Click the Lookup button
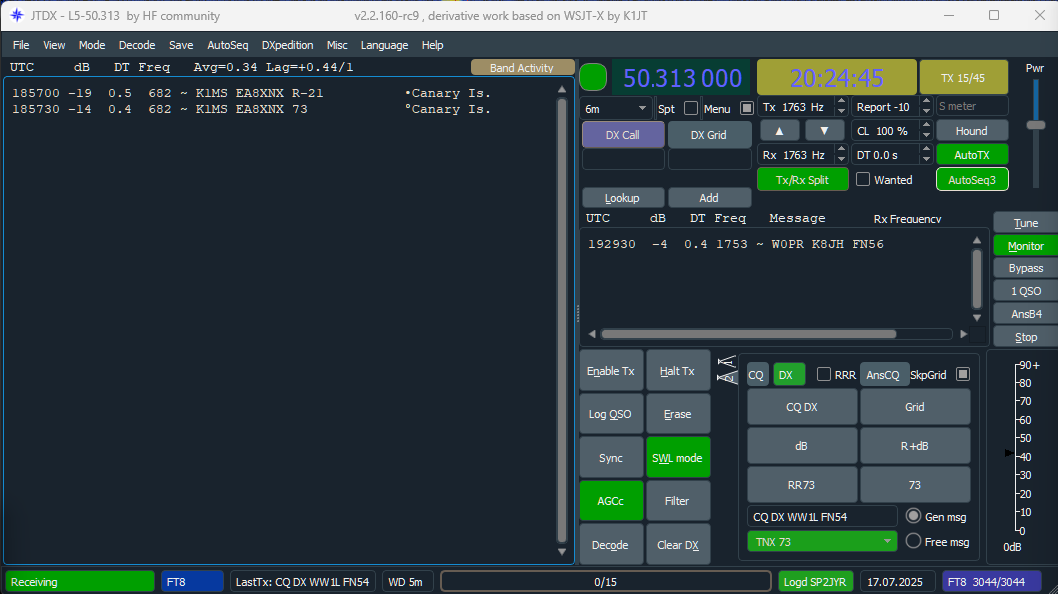 pos(622,198)
